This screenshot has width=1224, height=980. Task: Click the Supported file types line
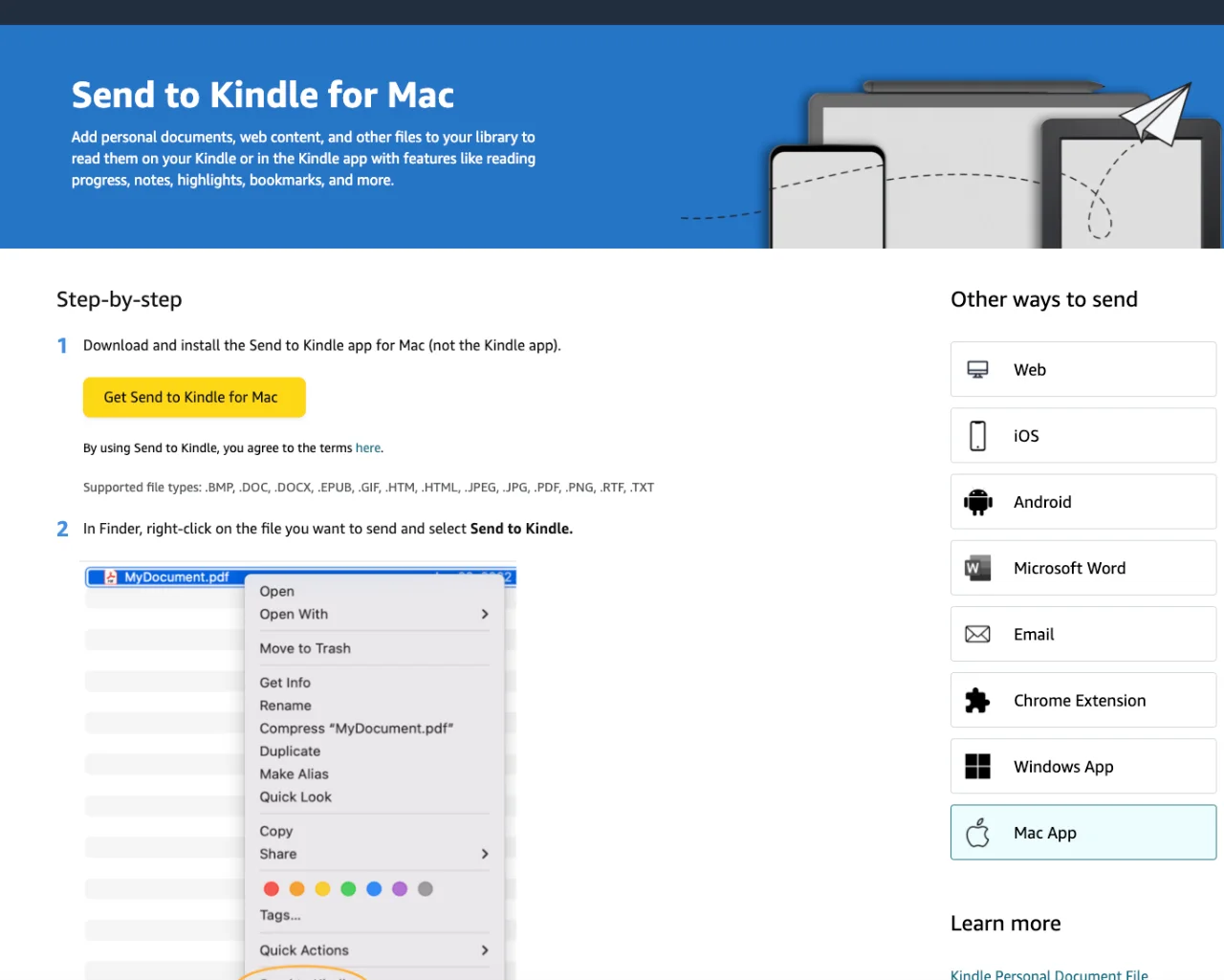pyautogui.click(x=368, y=488)
